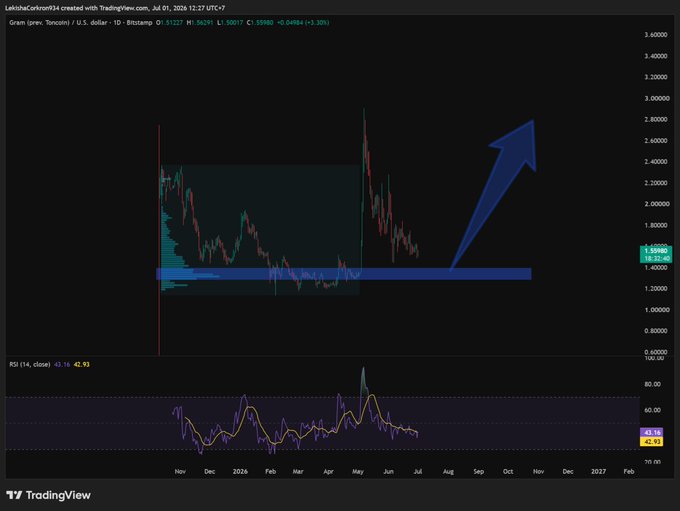
Task: Click the 2.60000 price axis label
Action: (x=656, y=141)
